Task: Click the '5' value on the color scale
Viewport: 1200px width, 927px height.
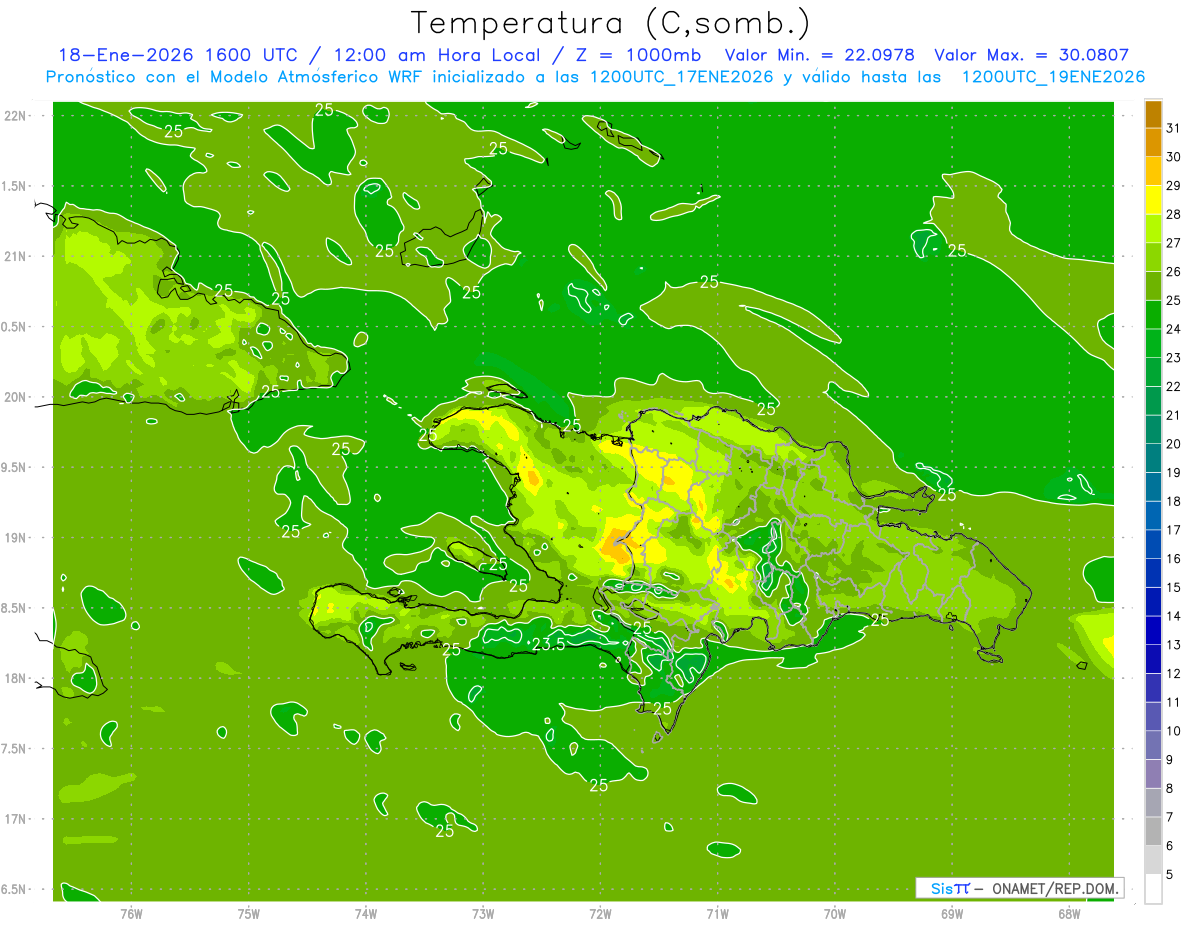Action: coord(1170,874)
